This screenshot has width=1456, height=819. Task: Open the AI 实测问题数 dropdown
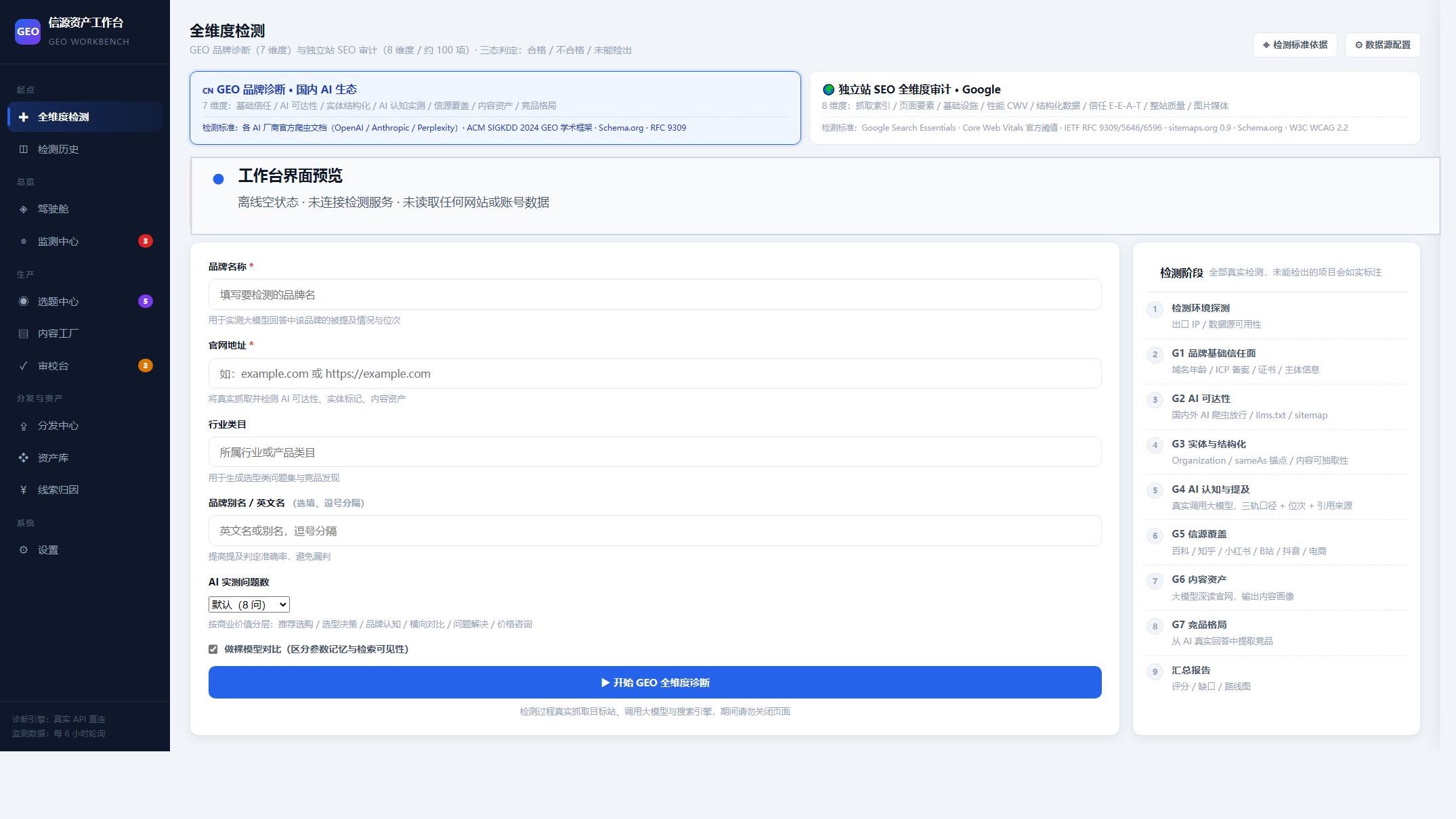249,604
